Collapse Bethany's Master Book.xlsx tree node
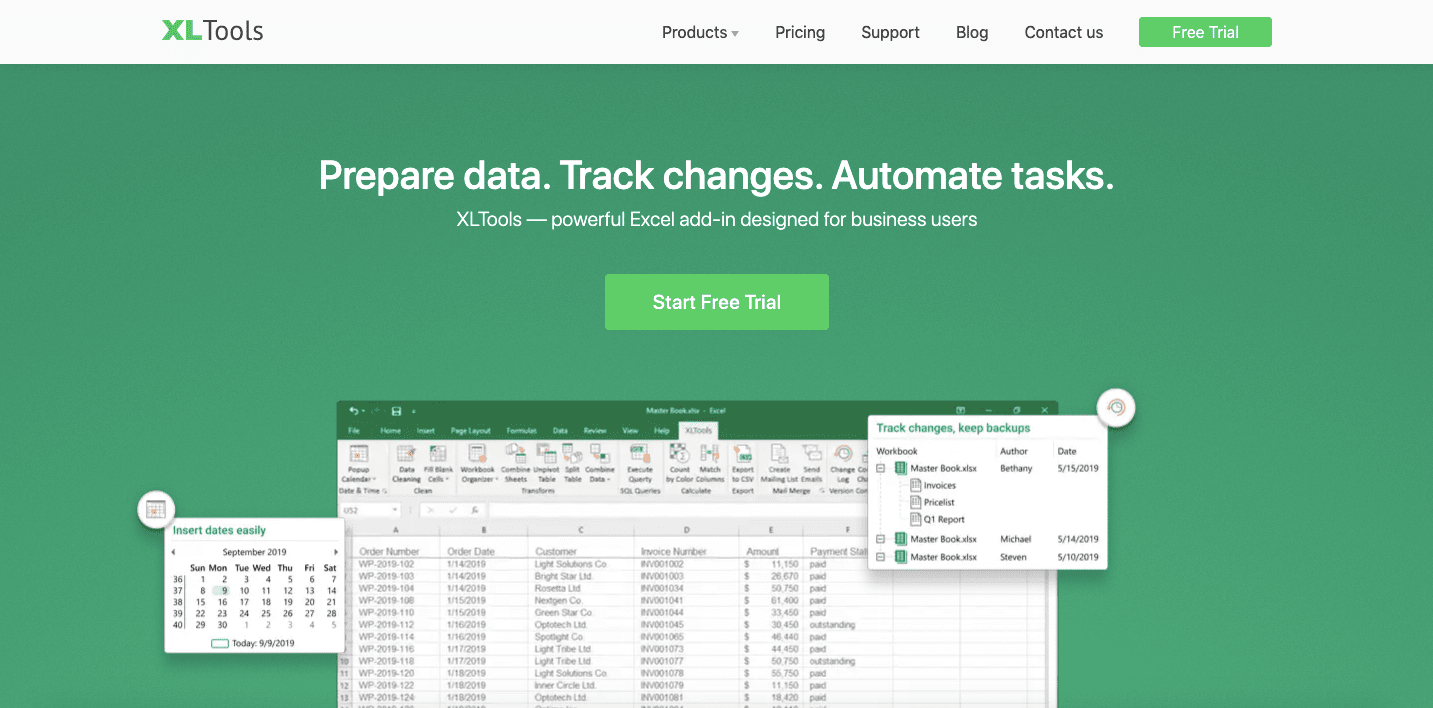 (x=881, y=468)
